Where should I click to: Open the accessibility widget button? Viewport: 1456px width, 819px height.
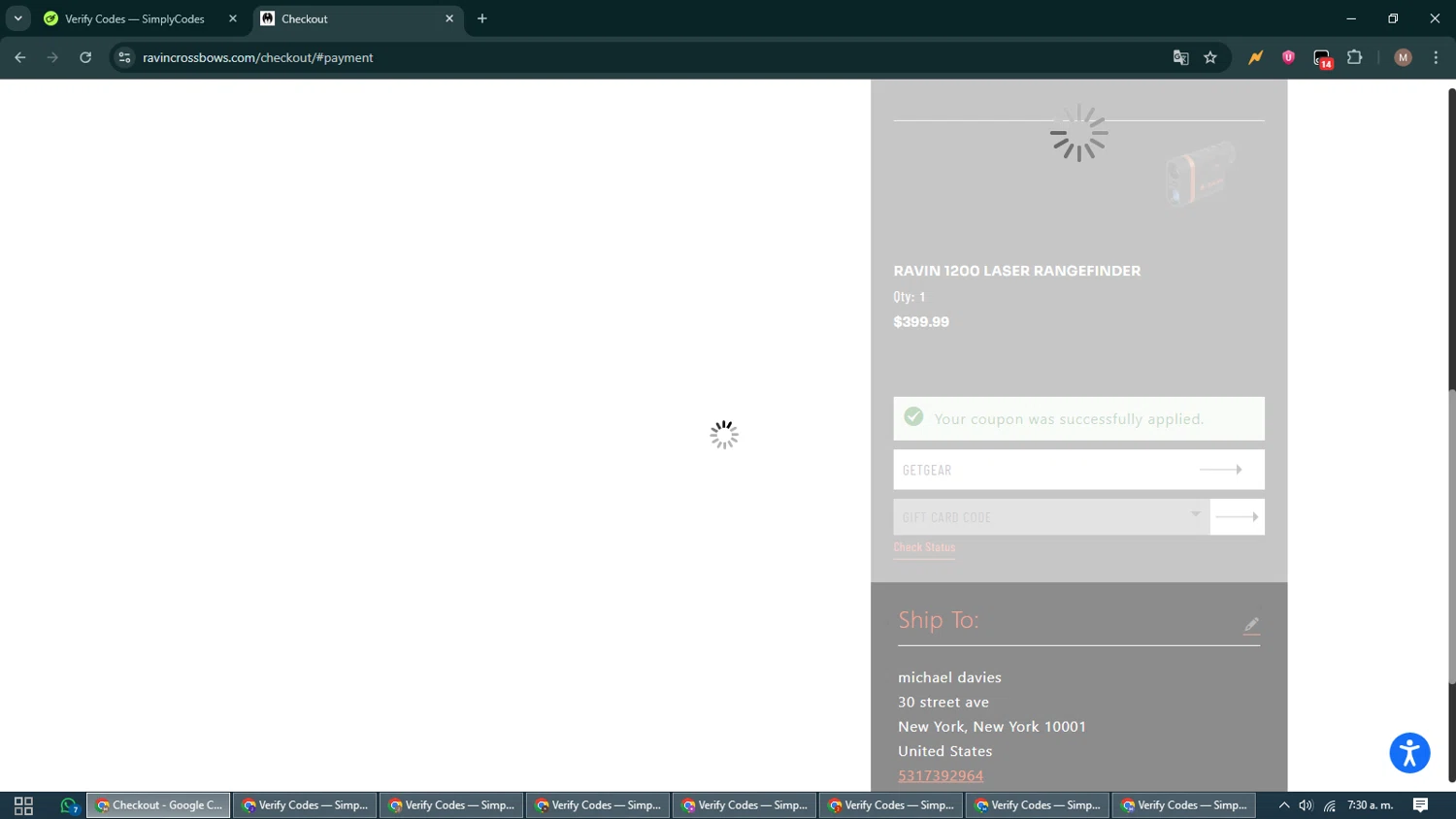point(1409,753)
